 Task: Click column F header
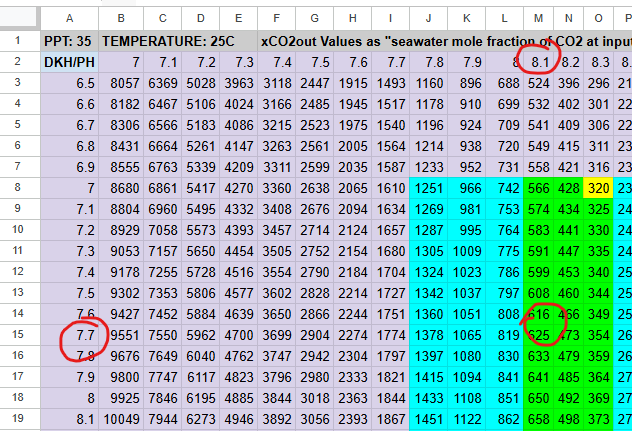click(x=277, y=17)
